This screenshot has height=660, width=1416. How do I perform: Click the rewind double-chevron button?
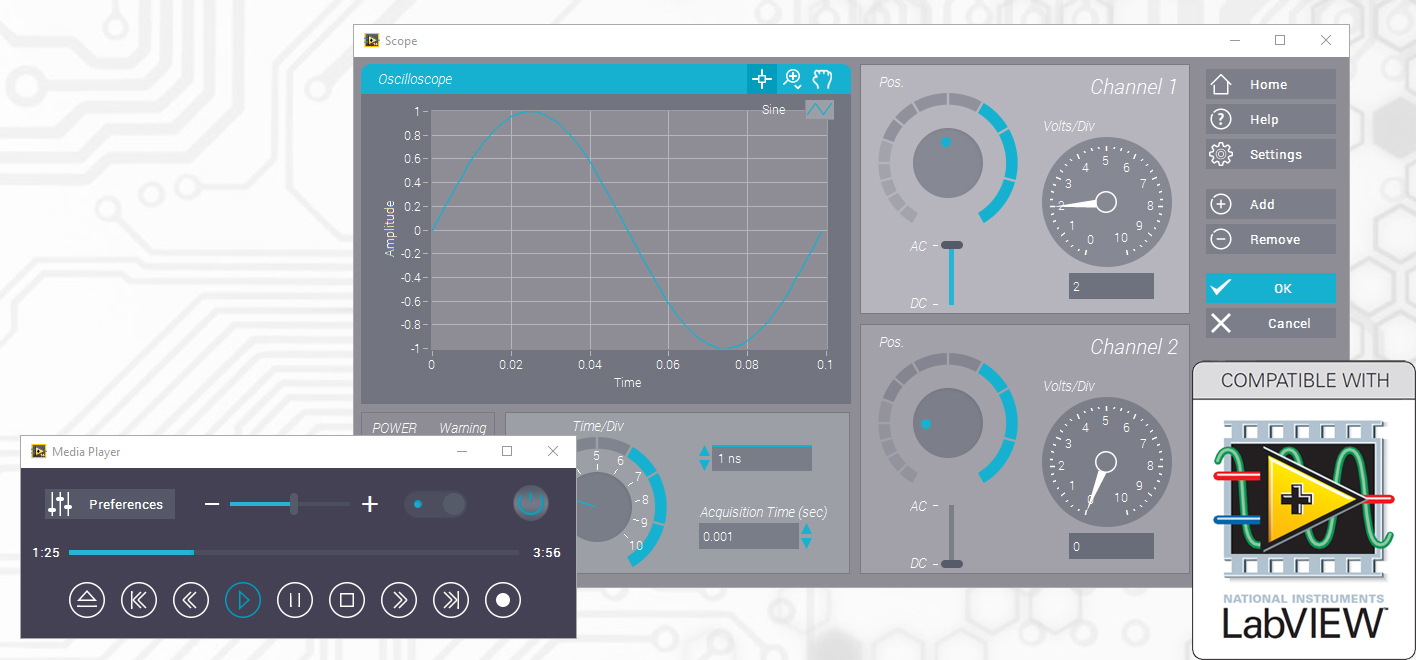coord(191,600)
